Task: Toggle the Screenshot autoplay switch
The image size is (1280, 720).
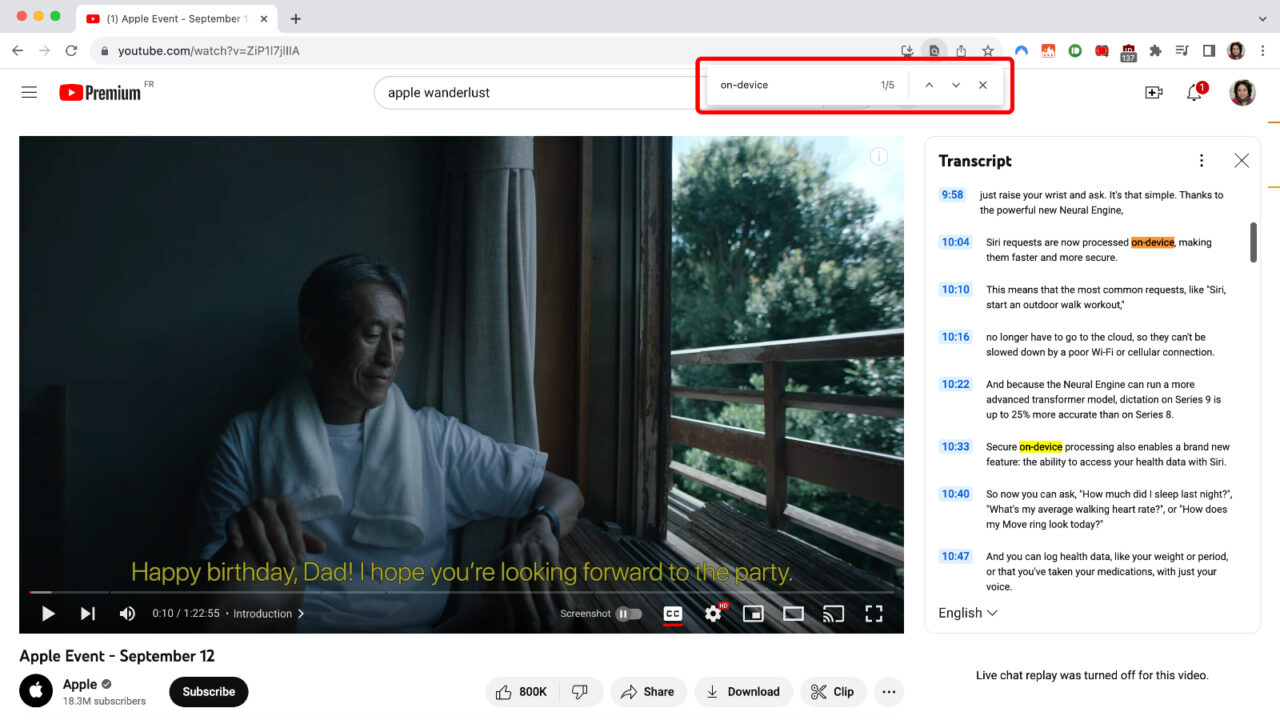Action: pyautogui.click(x=628, y=614)
